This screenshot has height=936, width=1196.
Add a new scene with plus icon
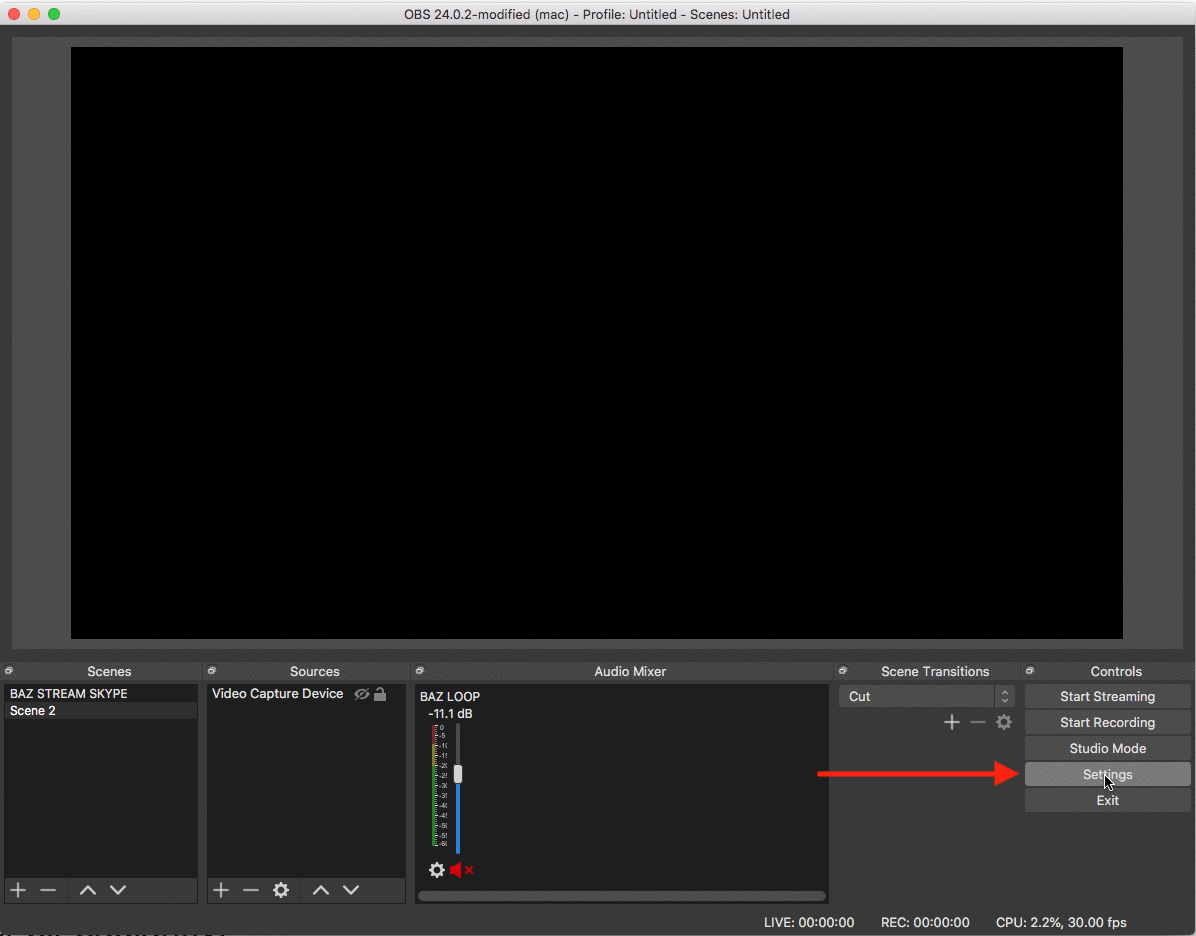point(18,890)
